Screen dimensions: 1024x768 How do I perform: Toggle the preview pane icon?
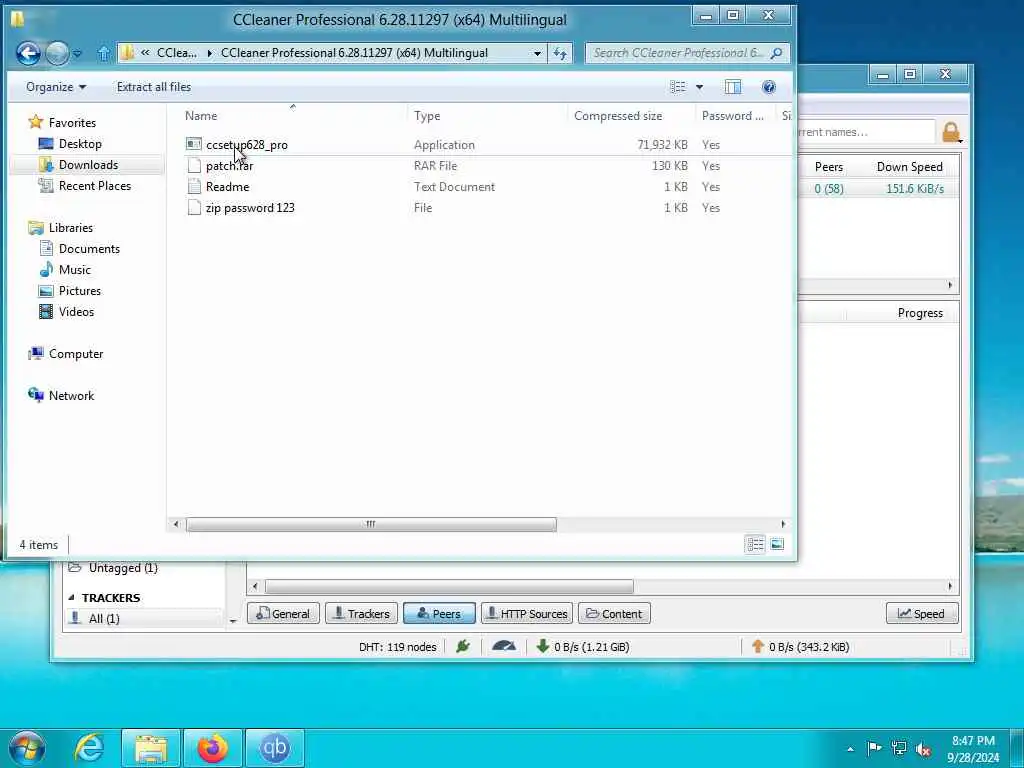(733, 87)
